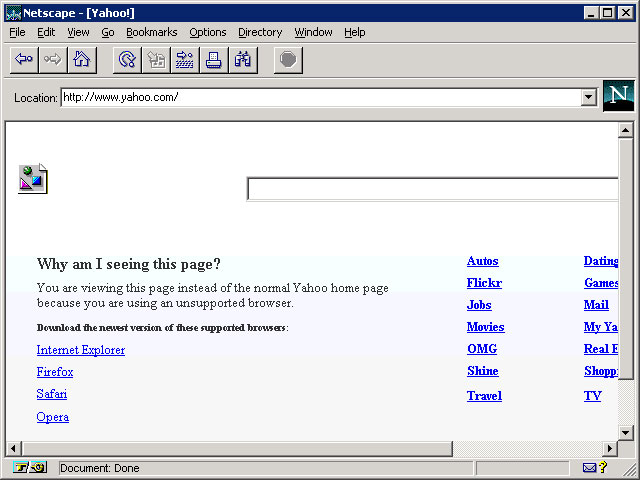Click the 'Why am I seeing this page?' heading
The height and width of the screenshot is (480, 640).
(x=129, y=264)
